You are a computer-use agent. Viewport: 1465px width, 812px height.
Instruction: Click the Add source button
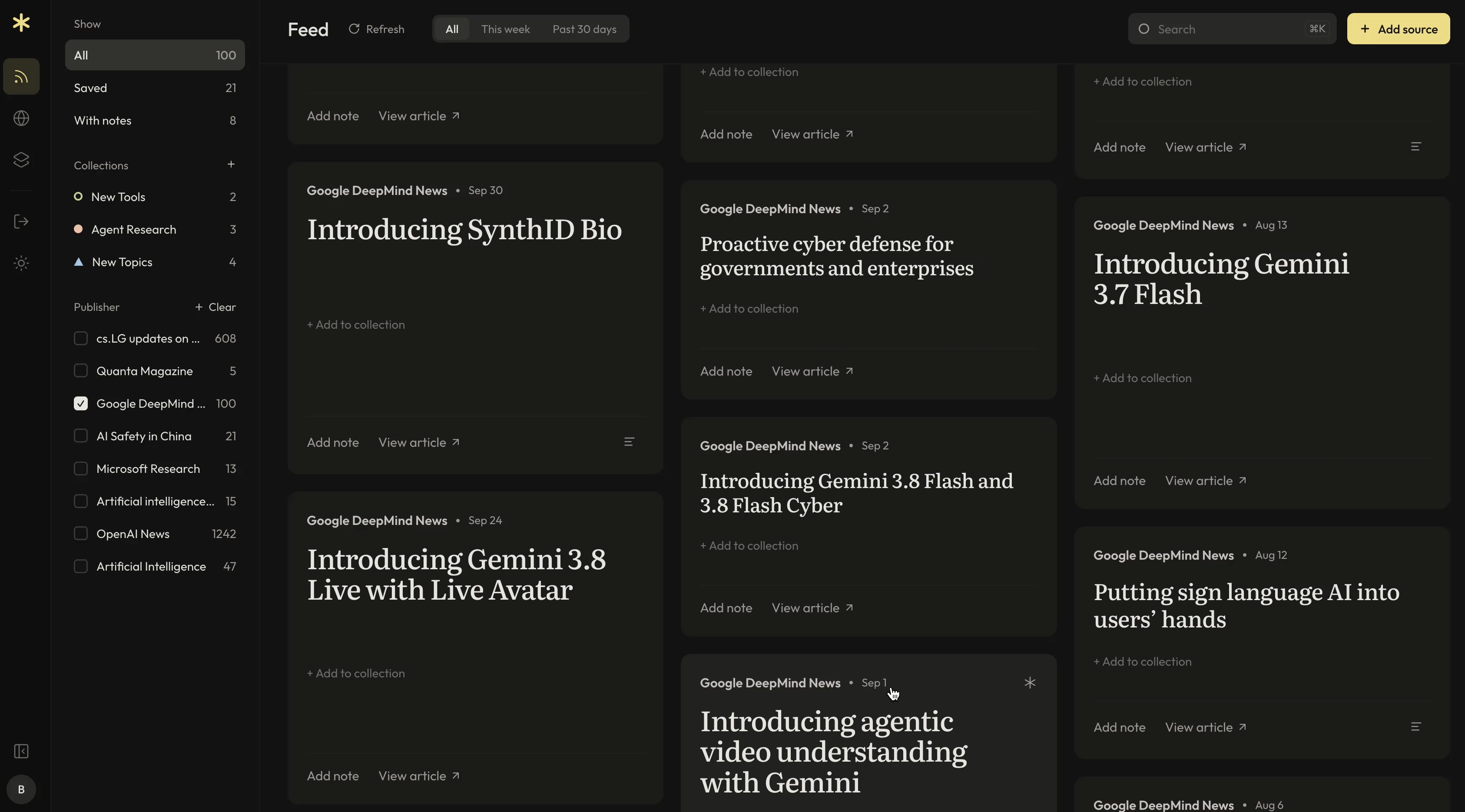1398,29
